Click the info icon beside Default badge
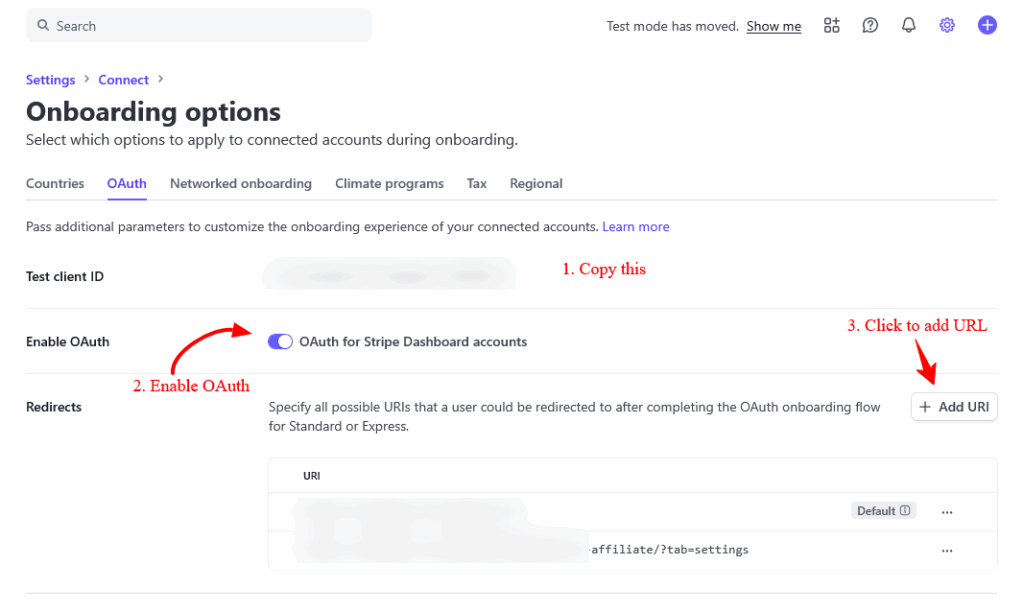Screen dimensions: 1024x611 (x=905, y=511)
